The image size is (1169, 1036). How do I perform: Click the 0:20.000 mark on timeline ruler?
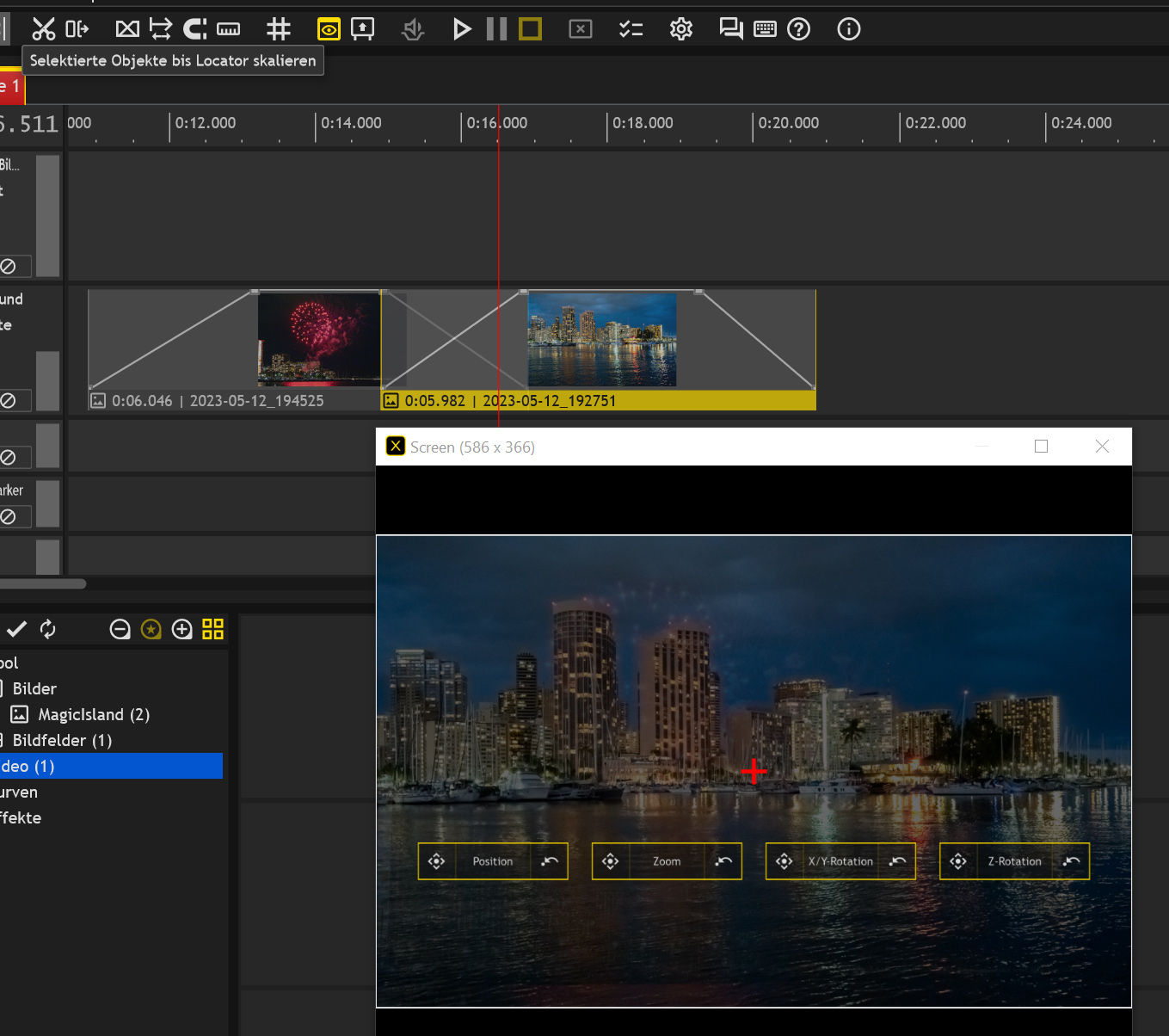click(x=788, y=123)
